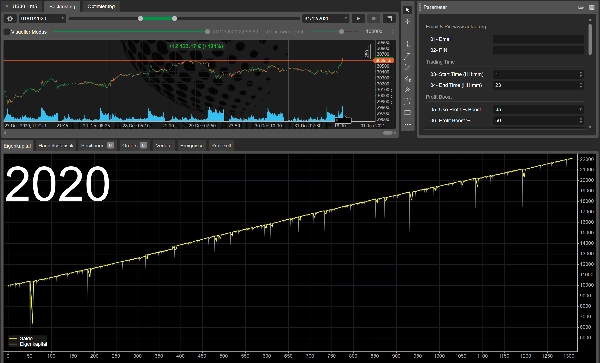Click the green profit label on chart
The width and height of the screenshot is (600, 363).
click(196, 46)
